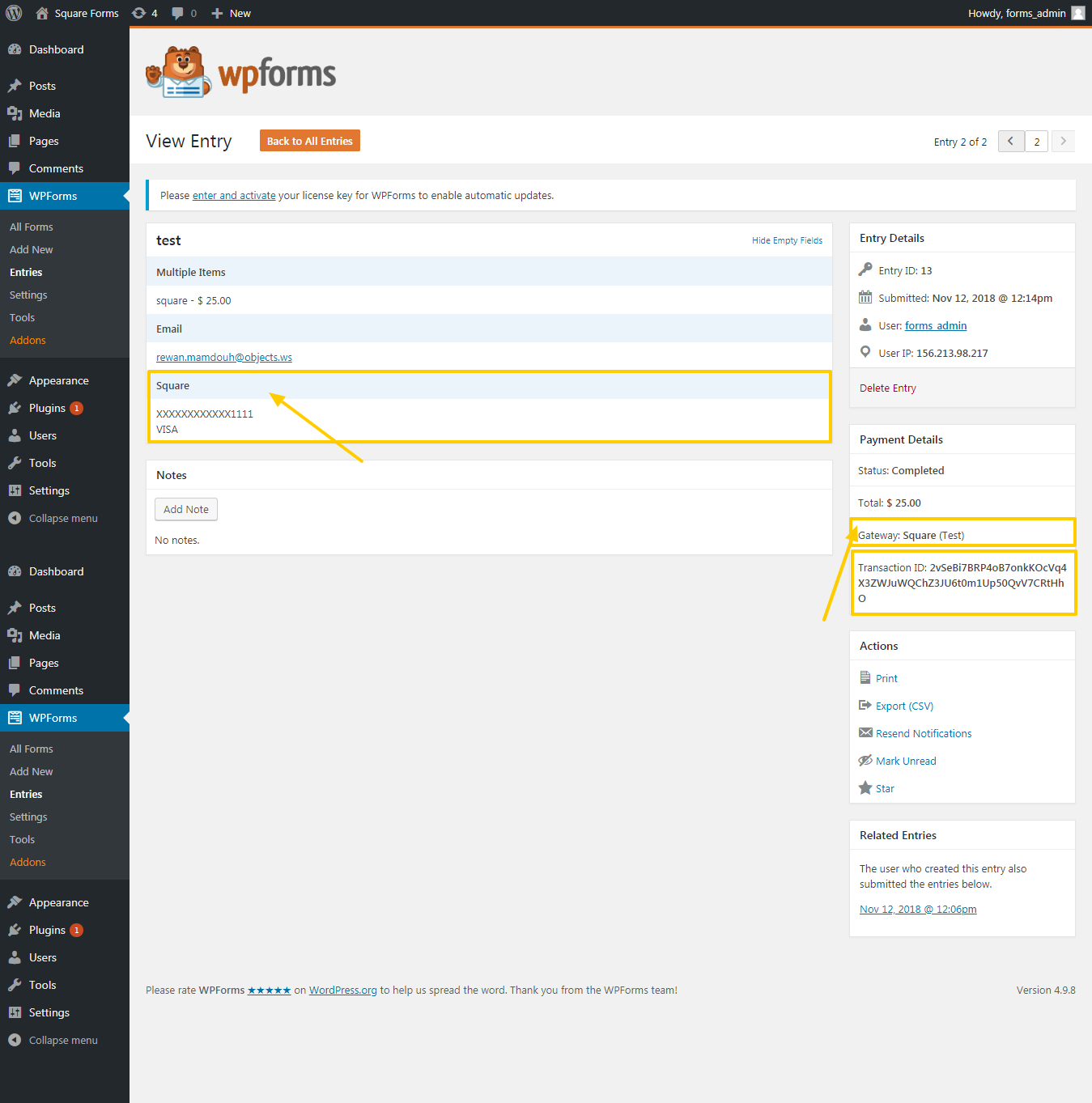
Task: Mark the entry as unread
Action: (905, 761)
